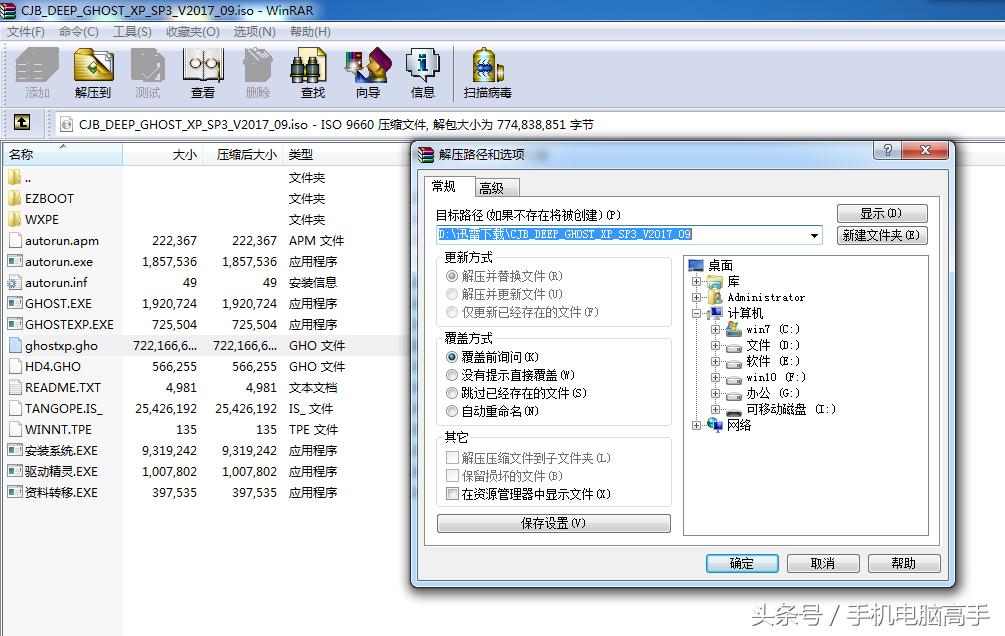Select 覆盖前询问 radio button
This screenshot has height=636, width=1005.
point(452,356)
